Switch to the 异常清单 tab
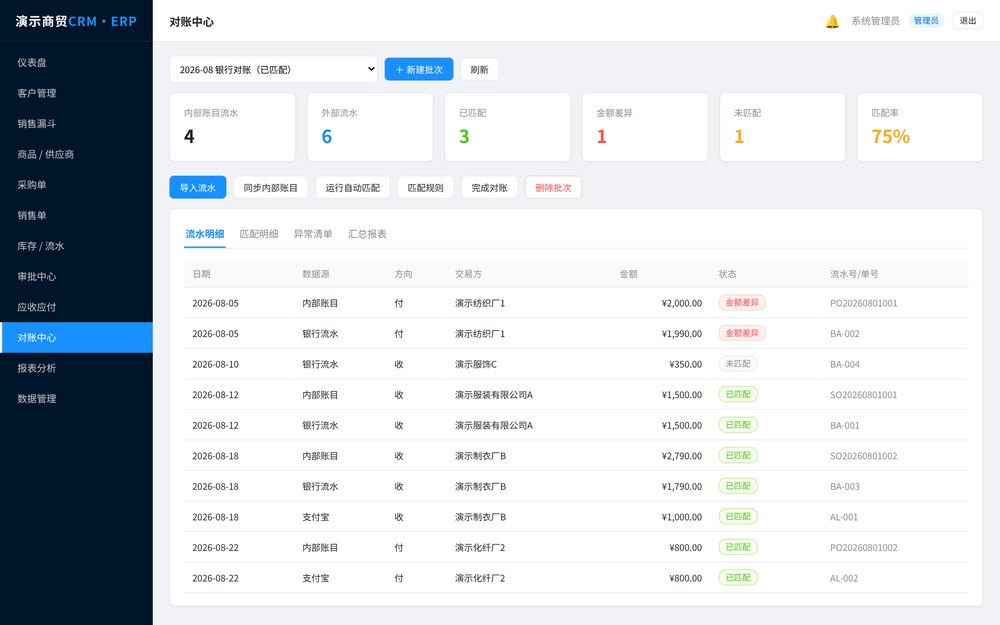The width and height of the screenshot is (1000, 625). (313, 234)
